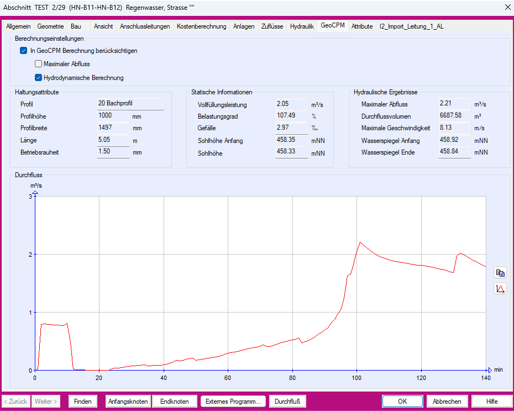Screen dimensions: 514x411
Task: Click the Wasserspiegel Ende value 458.84
Action: 454,152
